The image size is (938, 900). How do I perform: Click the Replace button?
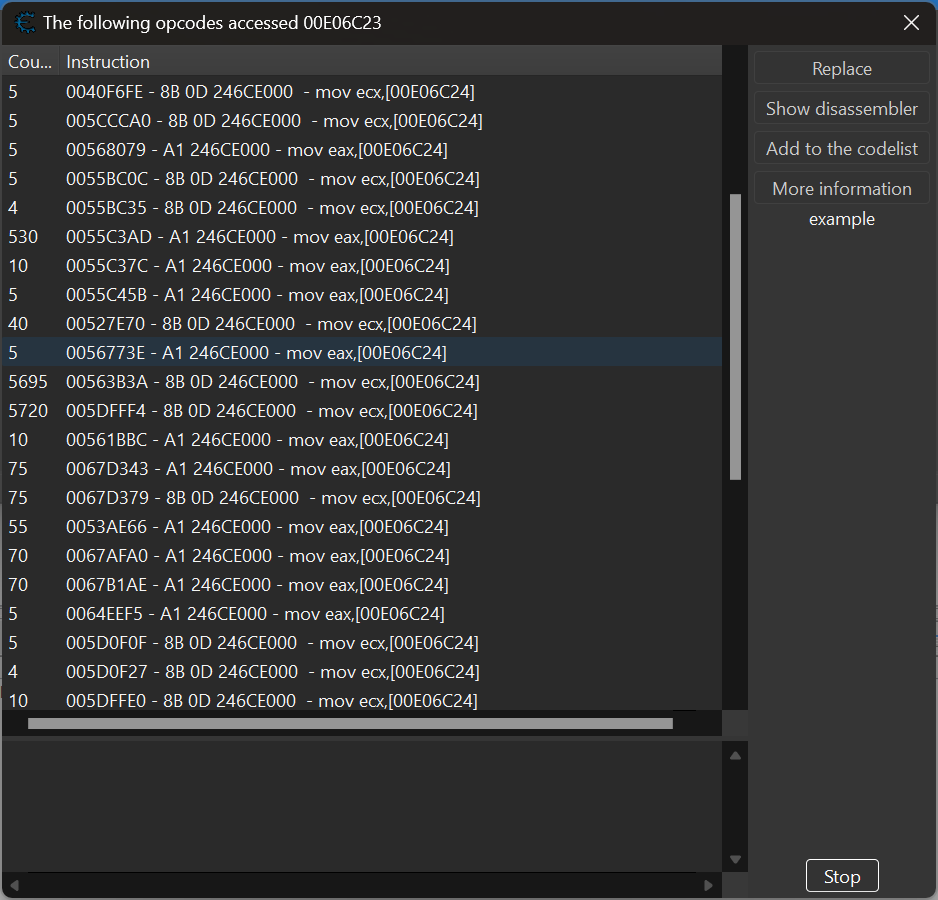pyautogui.click(x=841, y=69)
